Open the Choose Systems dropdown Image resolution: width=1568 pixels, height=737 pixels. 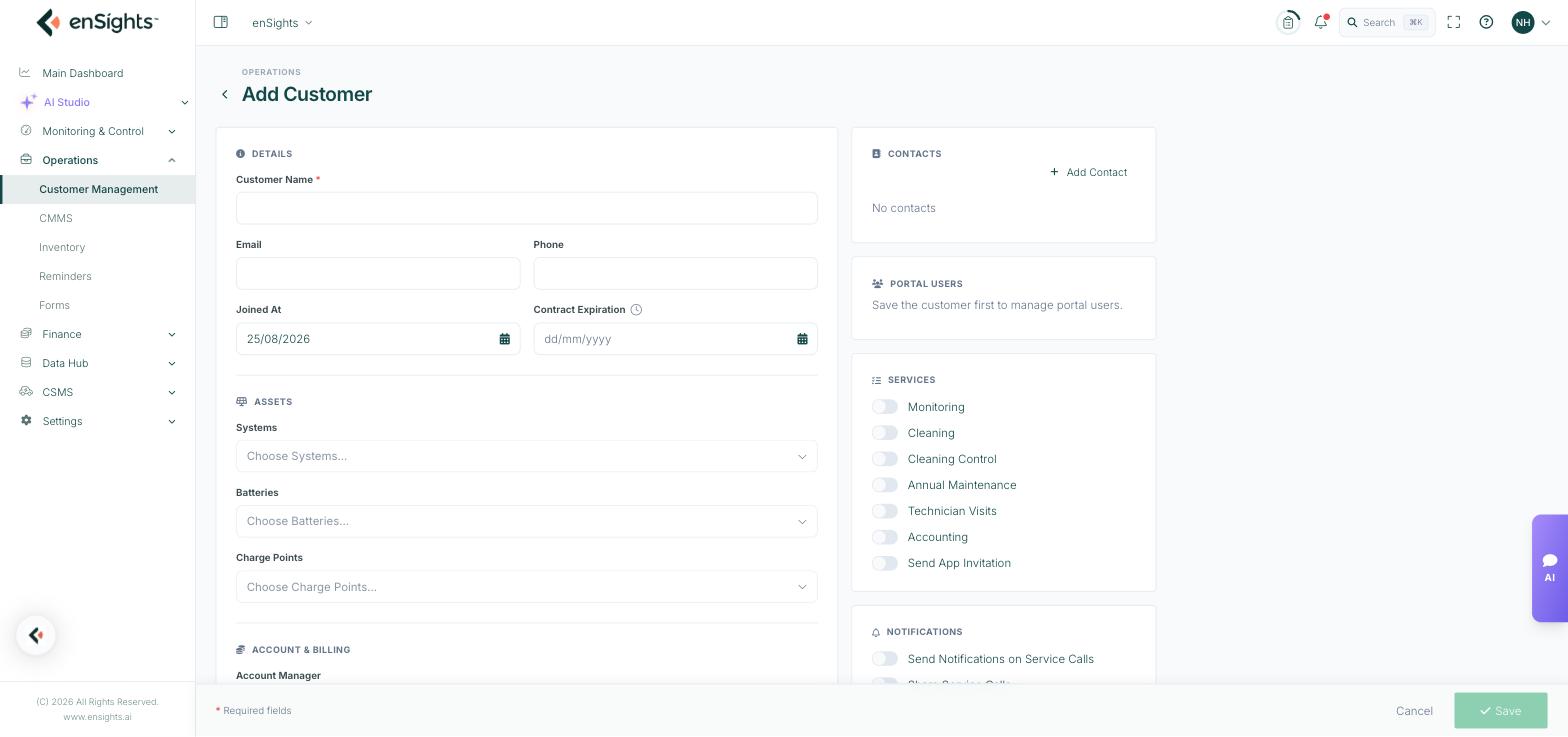[x=527, y=456]
